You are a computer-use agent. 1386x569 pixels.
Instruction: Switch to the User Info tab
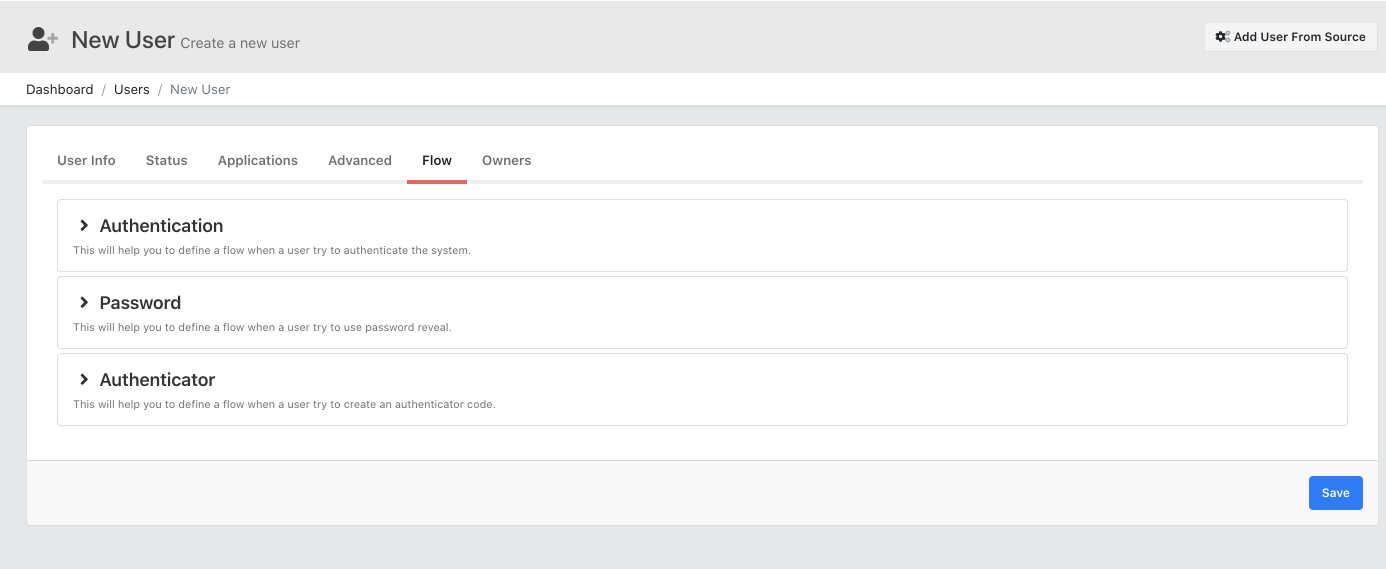tap(86, 160)
